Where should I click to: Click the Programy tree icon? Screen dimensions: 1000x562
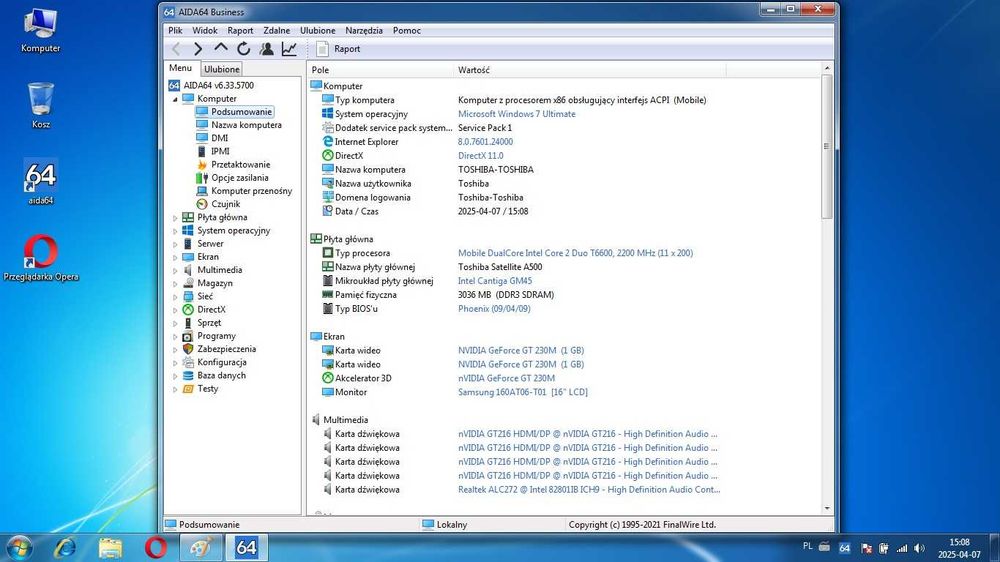(188, 336)
